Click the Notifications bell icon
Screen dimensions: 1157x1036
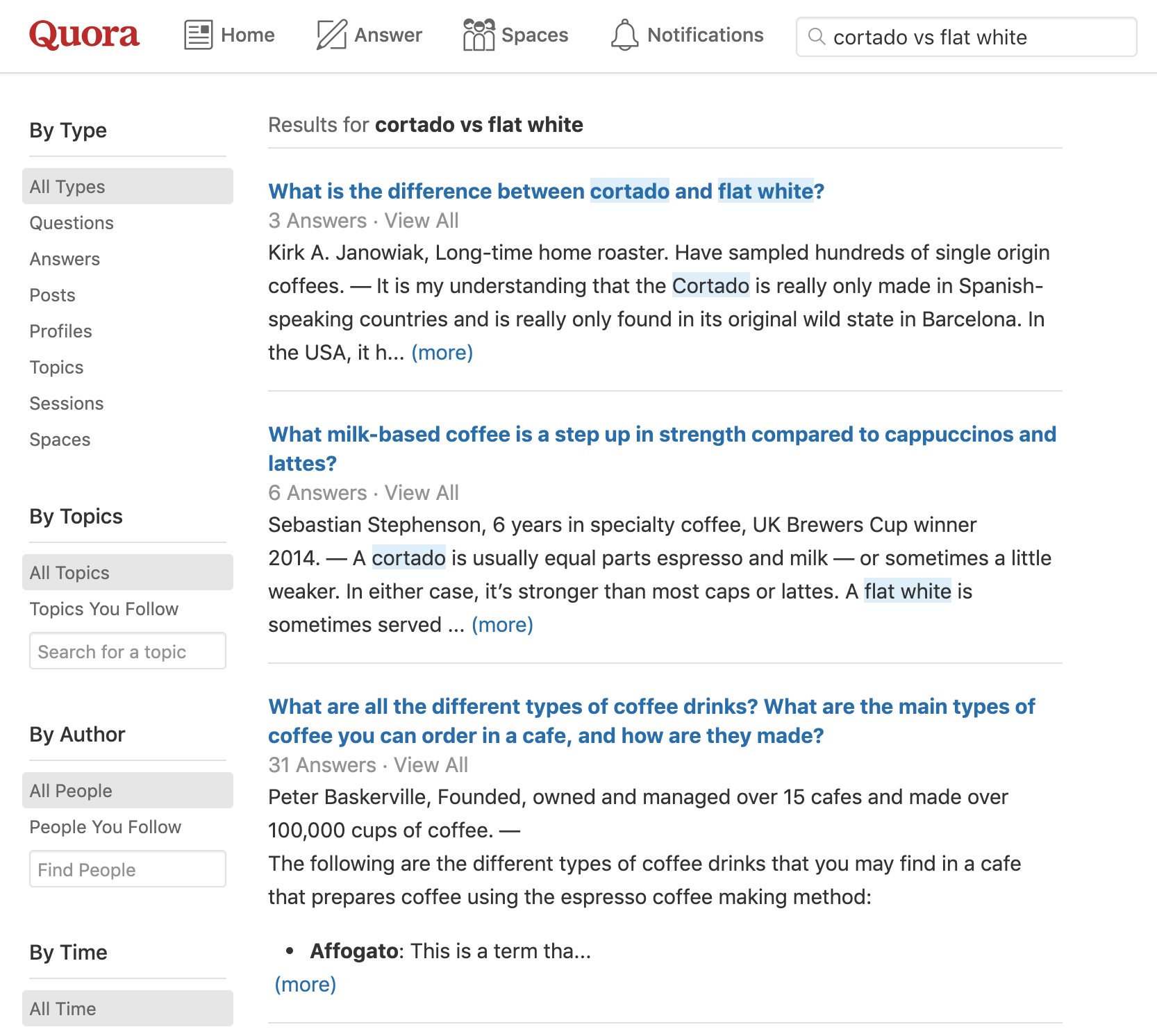coord(624,35)
